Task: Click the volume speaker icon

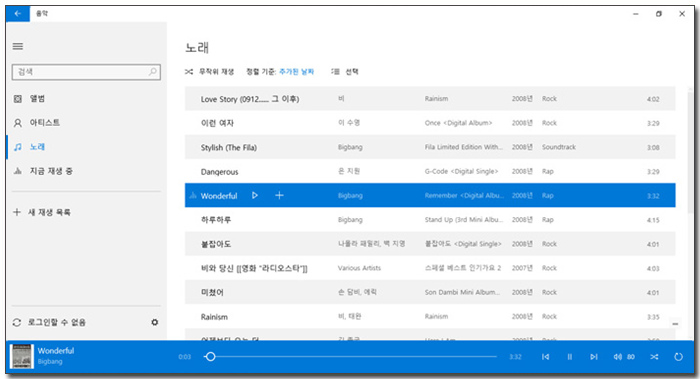Action: click(617, 357)
